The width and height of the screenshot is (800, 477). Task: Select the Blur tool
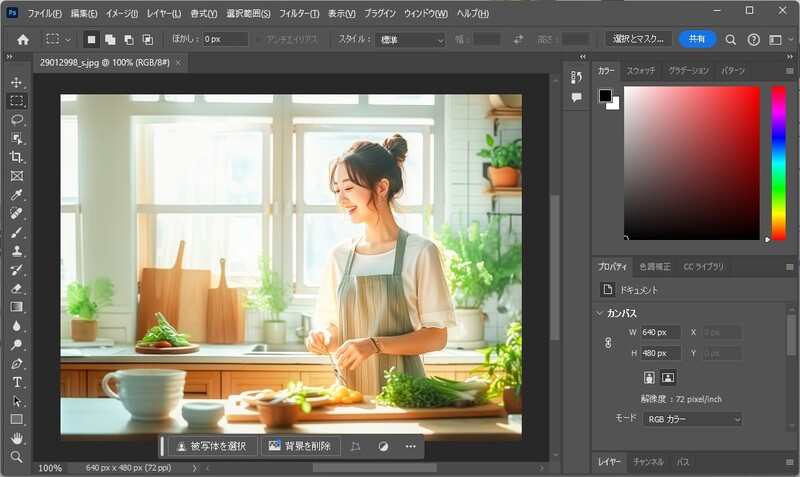click(x=16, y=326)
